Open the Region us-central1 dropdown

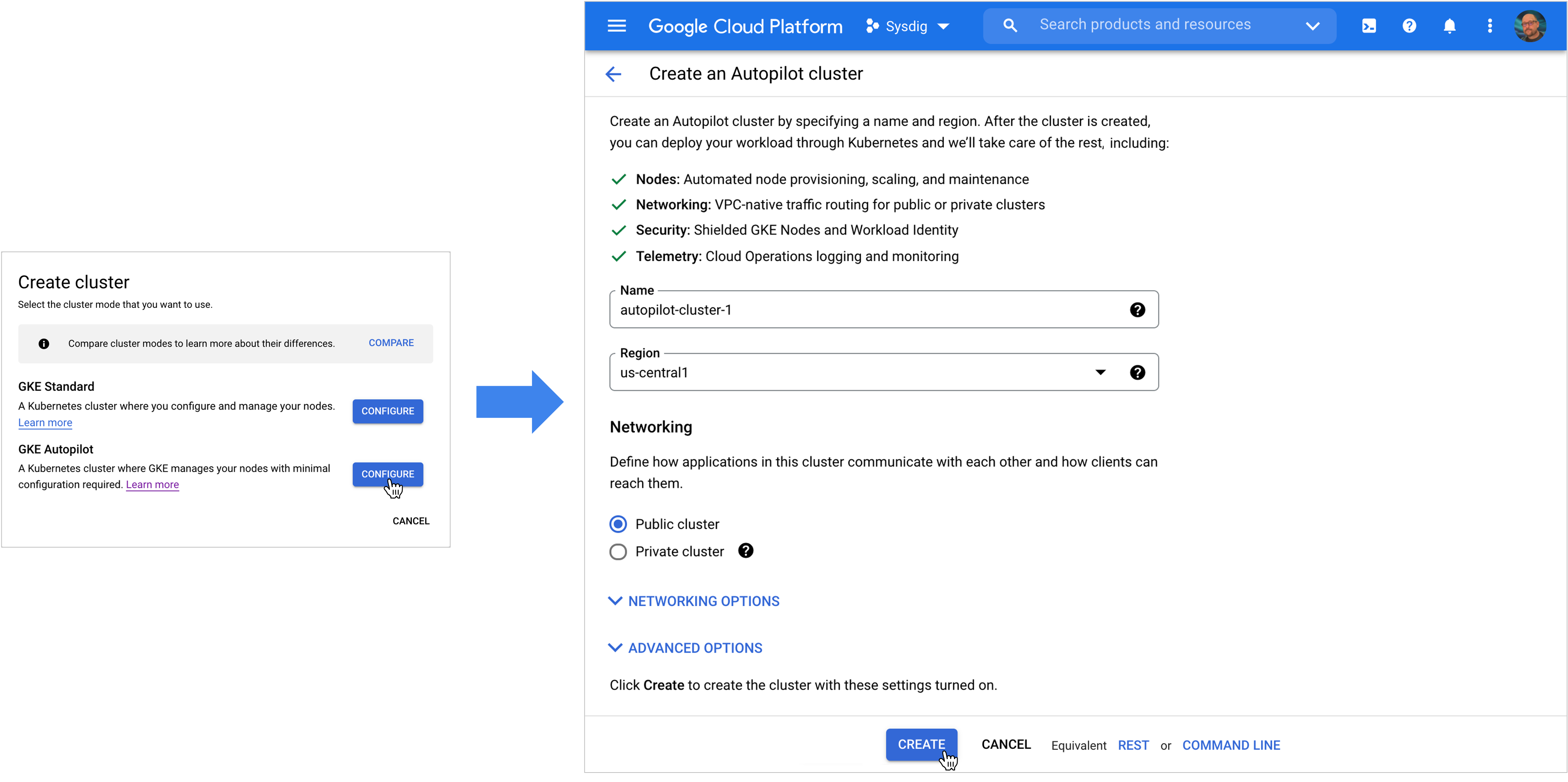pyautogui.click(x=884, y=372)
